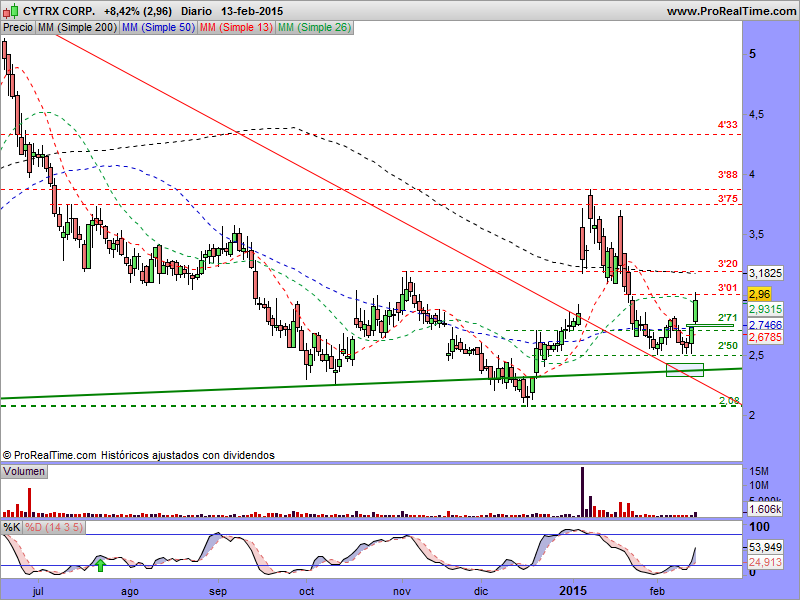Open the MM (Simple 50) indicator label
The width and height of the screenshot is (800, 600).
158,28
